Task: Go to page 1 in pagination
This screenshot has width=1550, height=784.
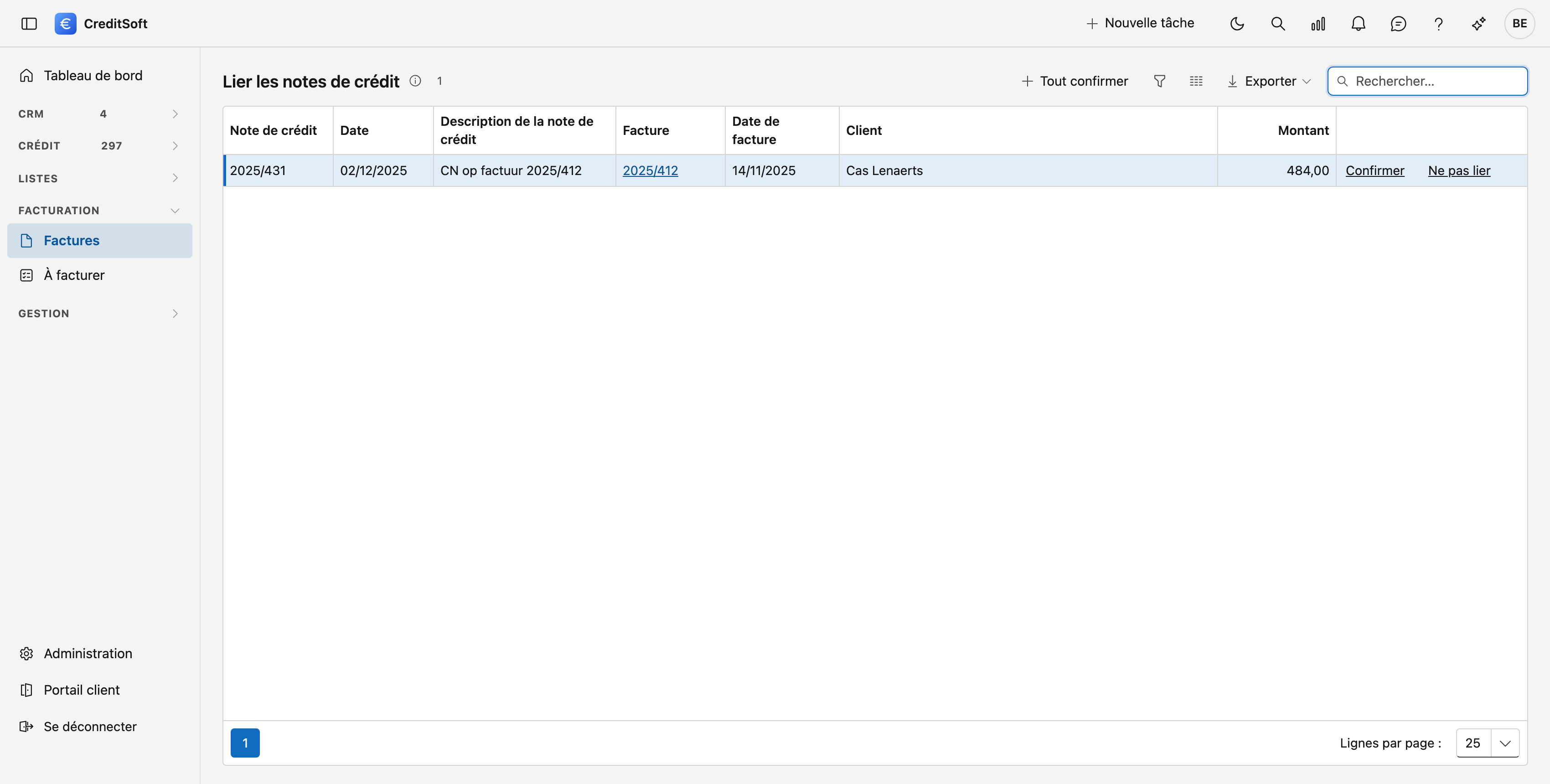Action: (245, 743)
